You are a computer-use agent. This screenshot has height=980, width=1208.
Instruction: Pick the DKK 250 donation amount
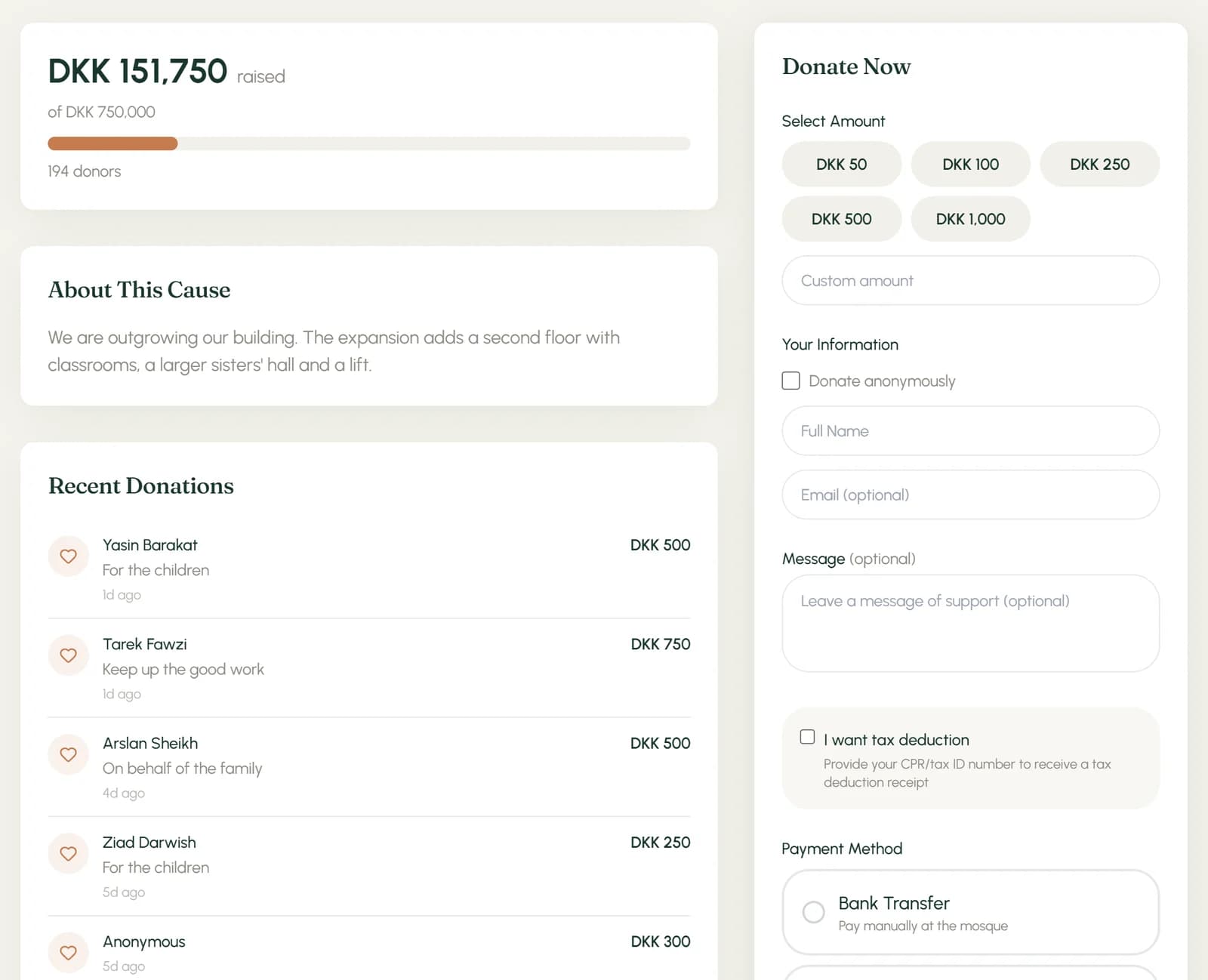pyautogui.click(x=1100, y=164)
